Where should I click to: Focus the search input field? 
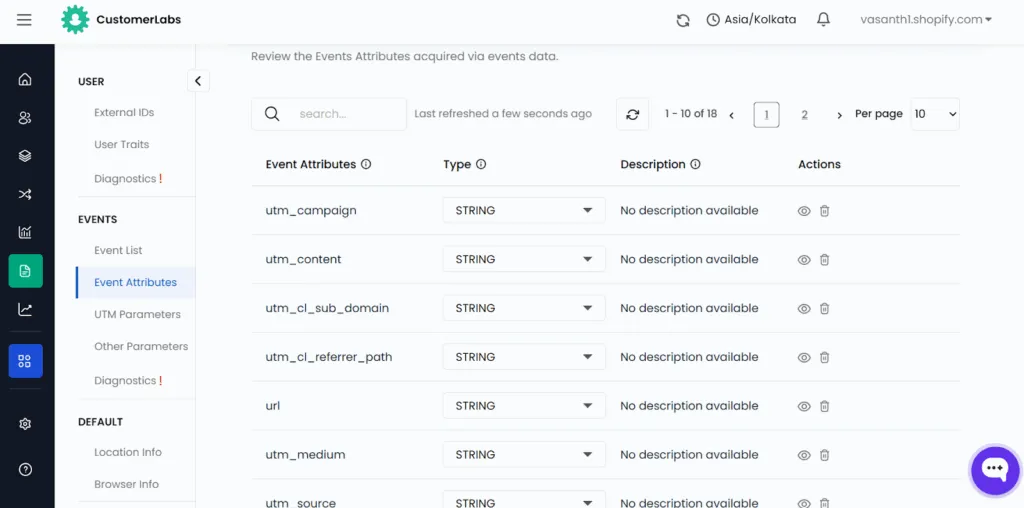coord(329,114)
